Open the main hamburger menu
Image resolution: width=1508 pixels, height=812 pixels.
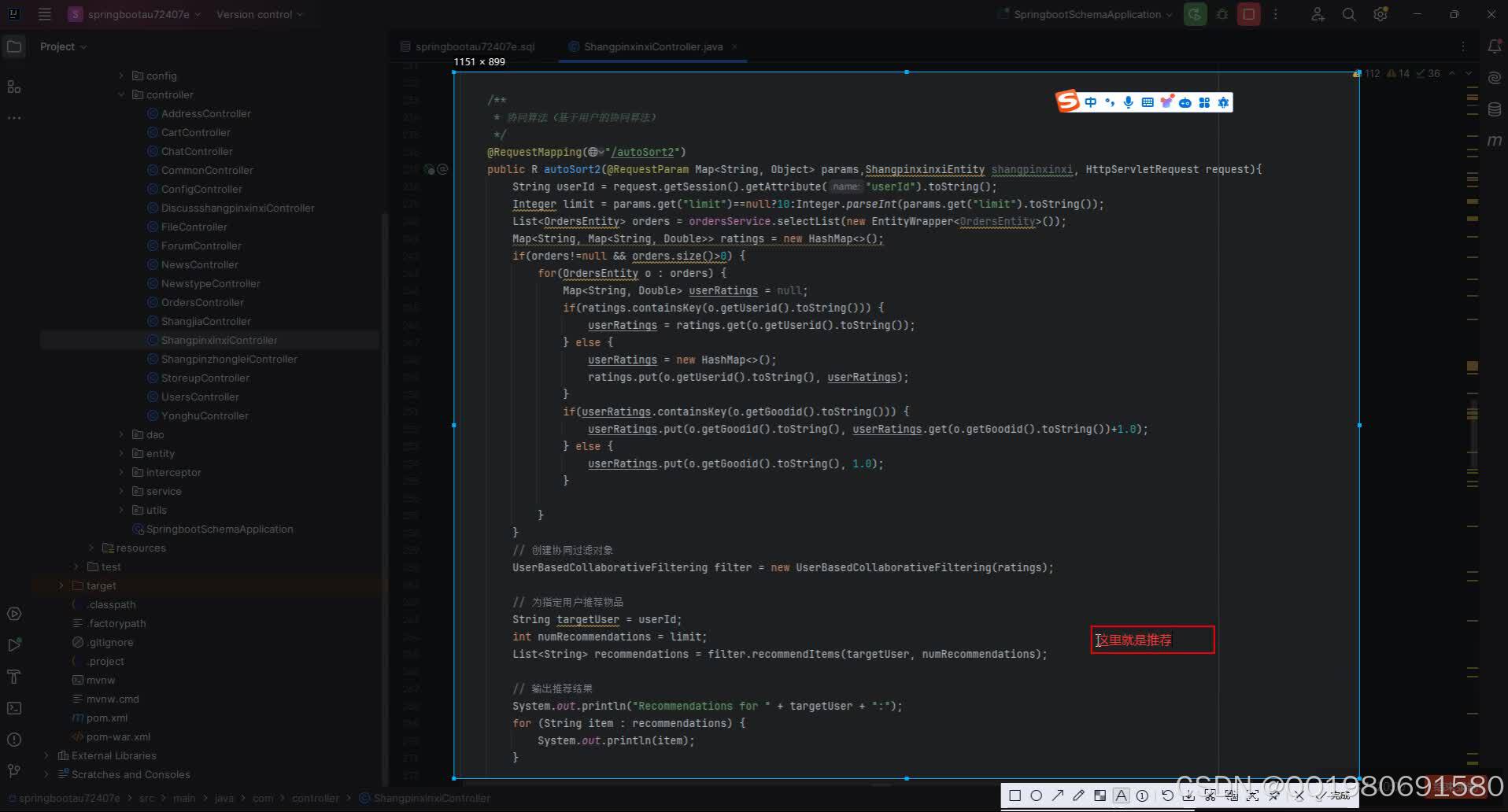click(45, 14)
